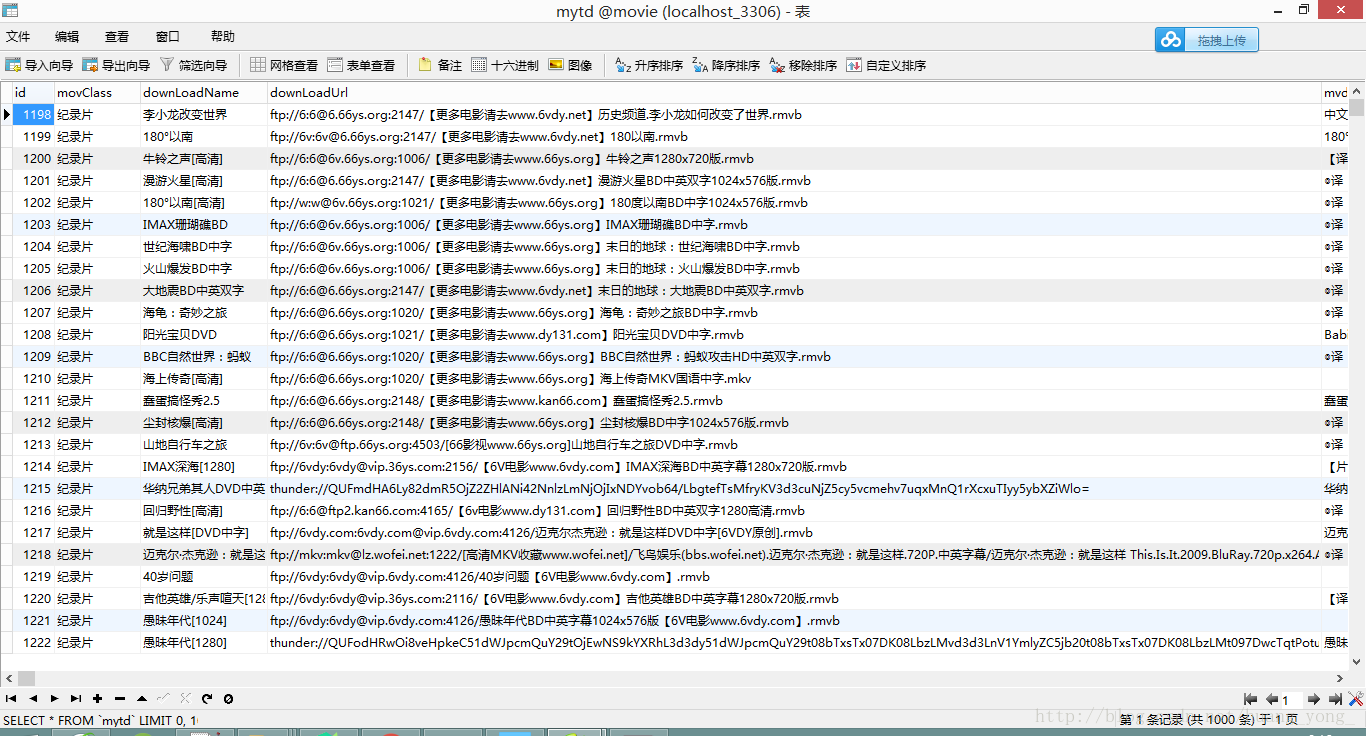Go to previous page arrow icon
This screenshot has width=1366, height=736.
coord(1272,699)
